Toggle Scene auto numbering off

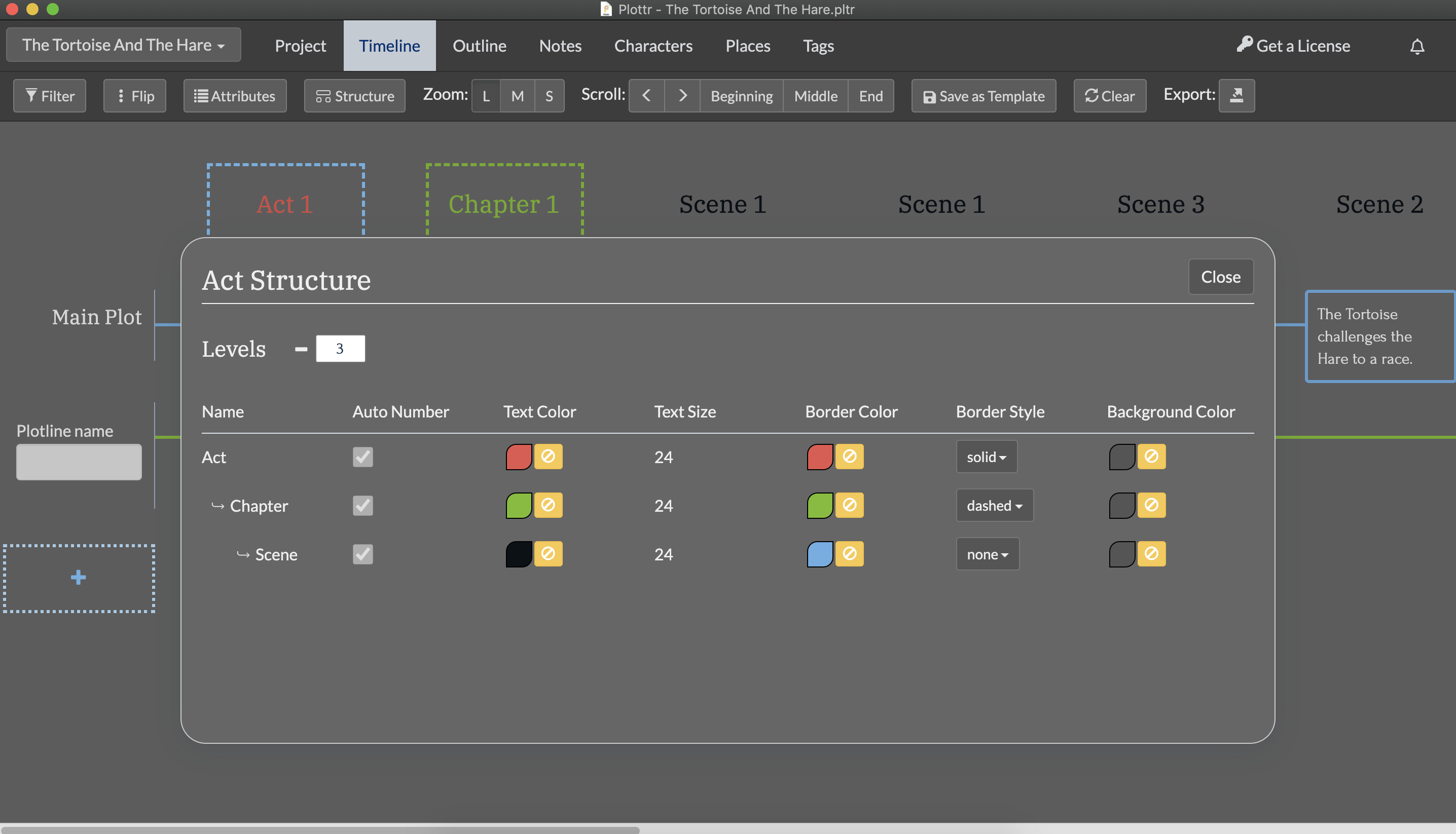362,554
